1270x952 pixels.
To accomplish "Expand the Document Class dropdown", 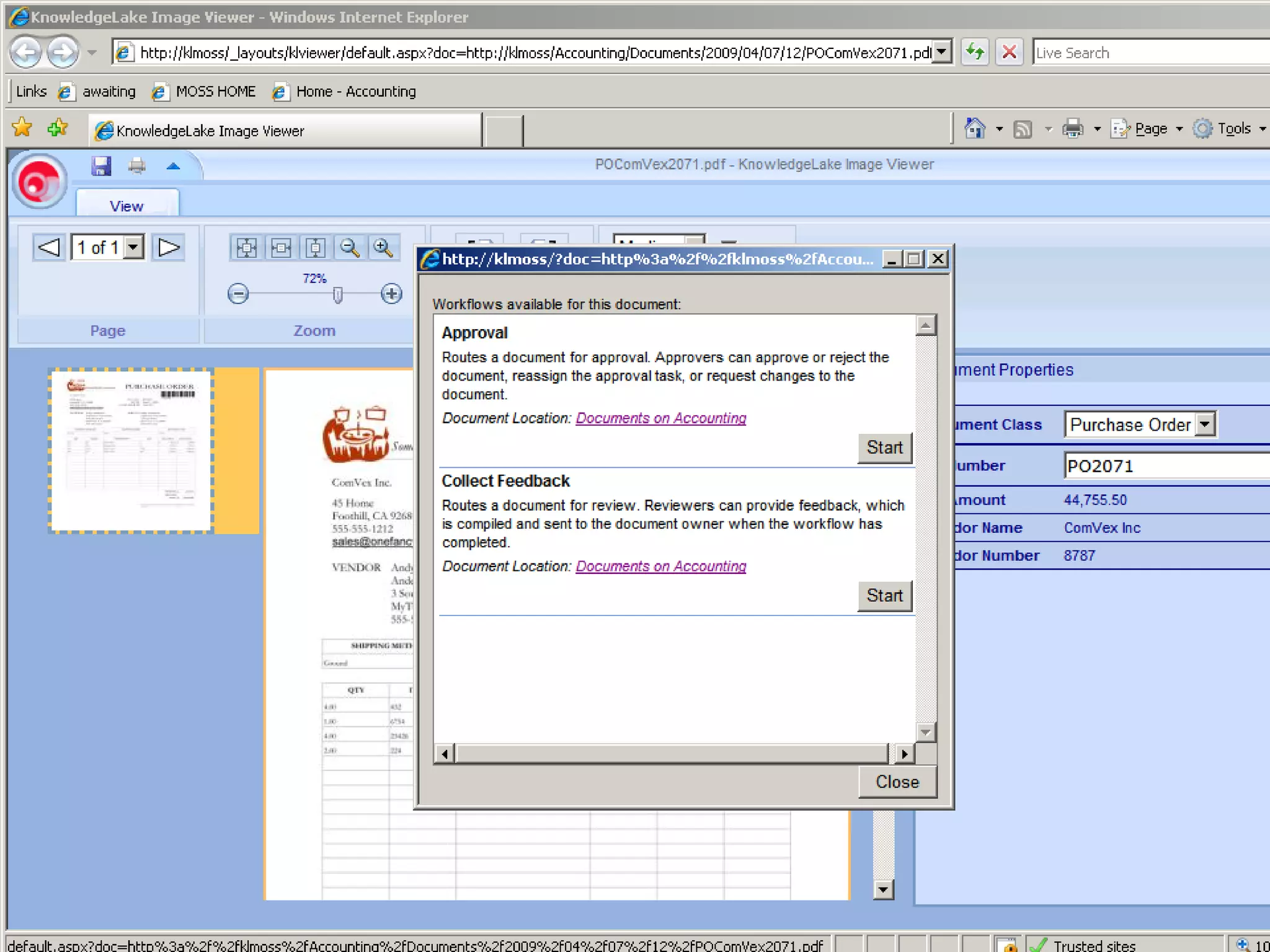I will [x=1205, y=425].
